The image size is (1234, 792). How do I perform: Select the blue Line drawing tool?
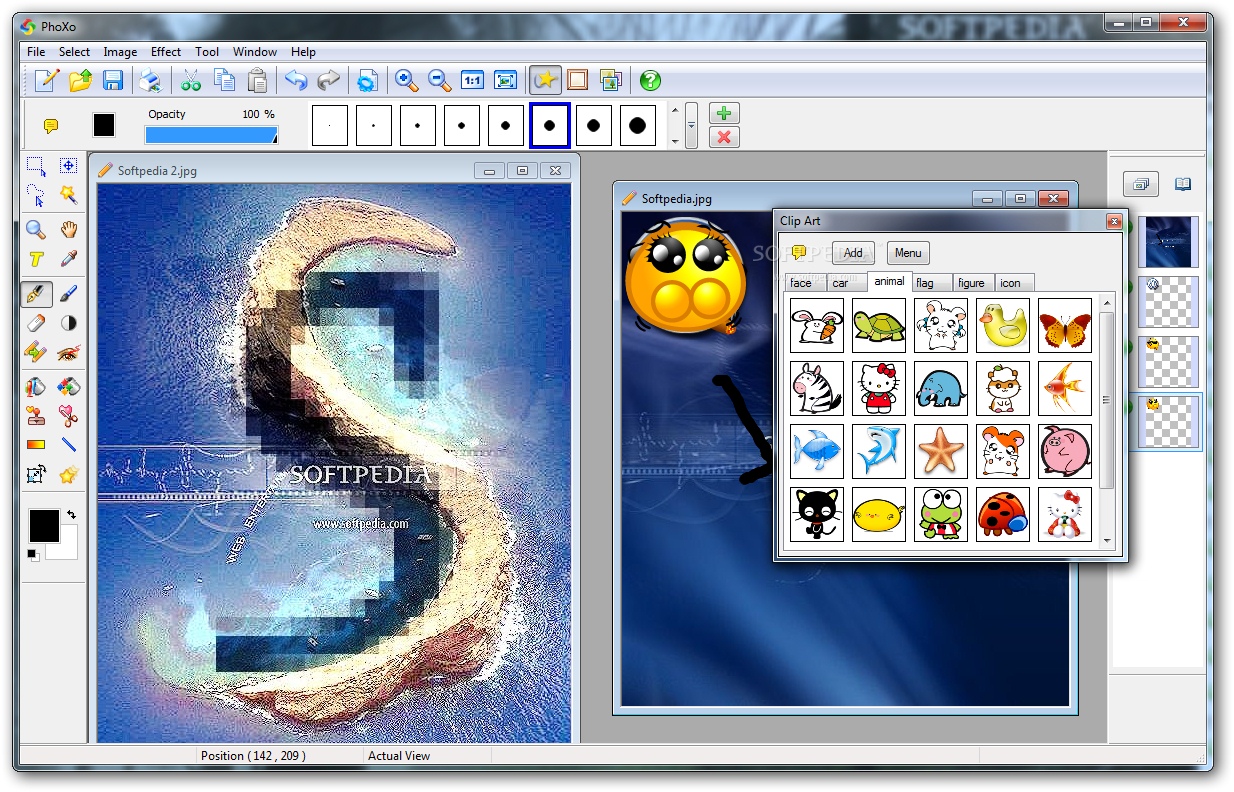tap(68, 445)
